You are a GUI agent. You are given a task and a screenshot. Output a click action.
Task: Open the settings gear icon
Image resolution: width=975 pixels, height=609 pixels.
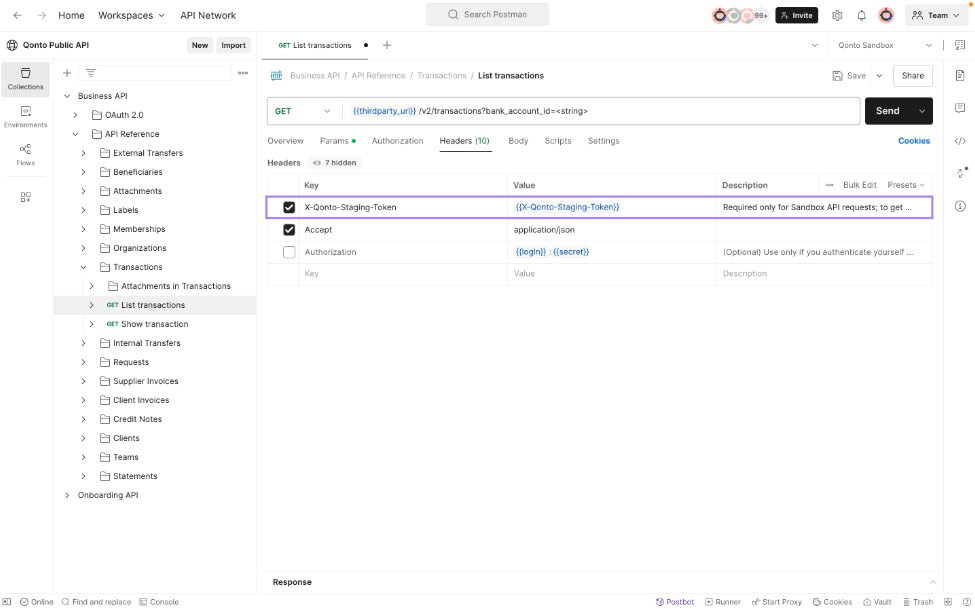coord(837,16)
